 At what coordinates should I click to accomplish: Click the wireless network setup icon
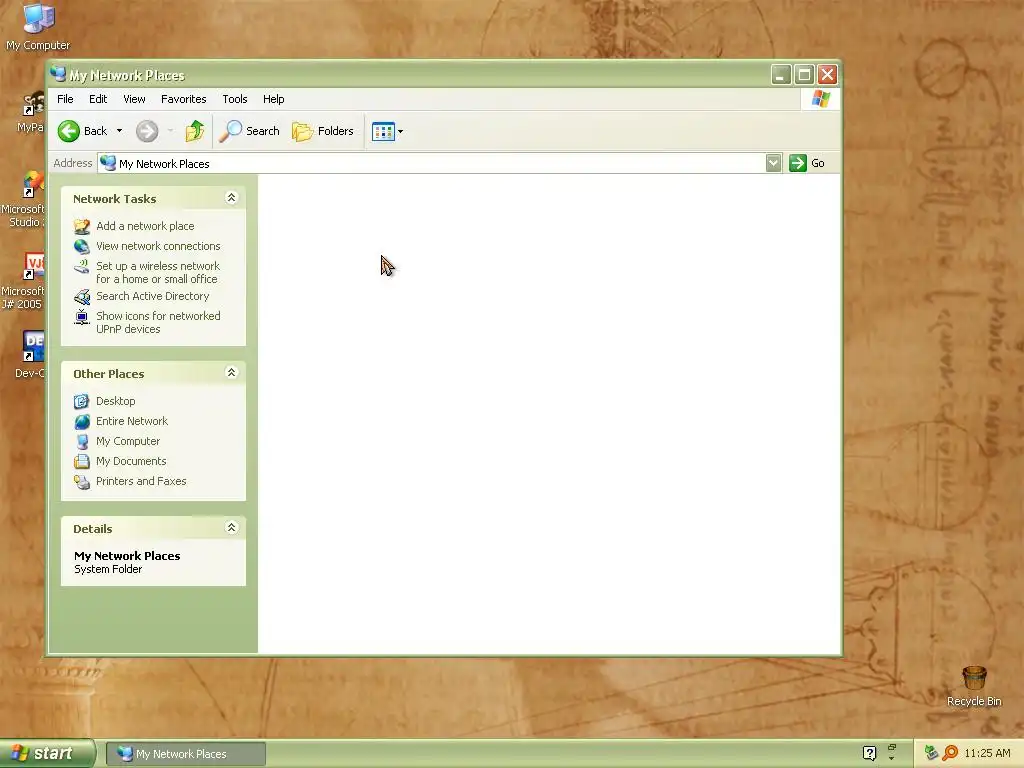(x=82, y=266)
